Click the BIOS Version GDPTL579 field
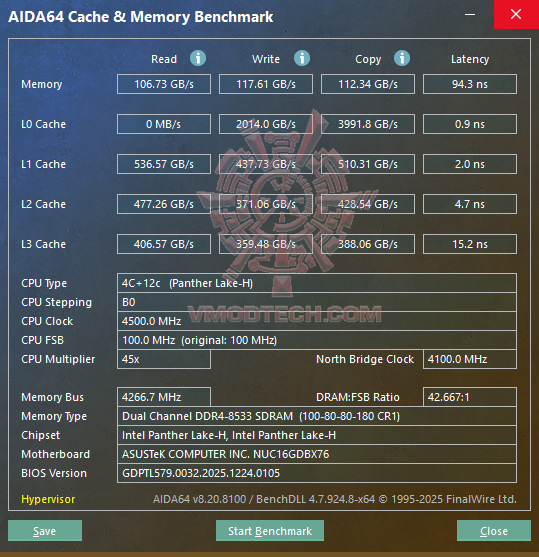The height and width of the screenshot is (557, 539). [317, 473]
